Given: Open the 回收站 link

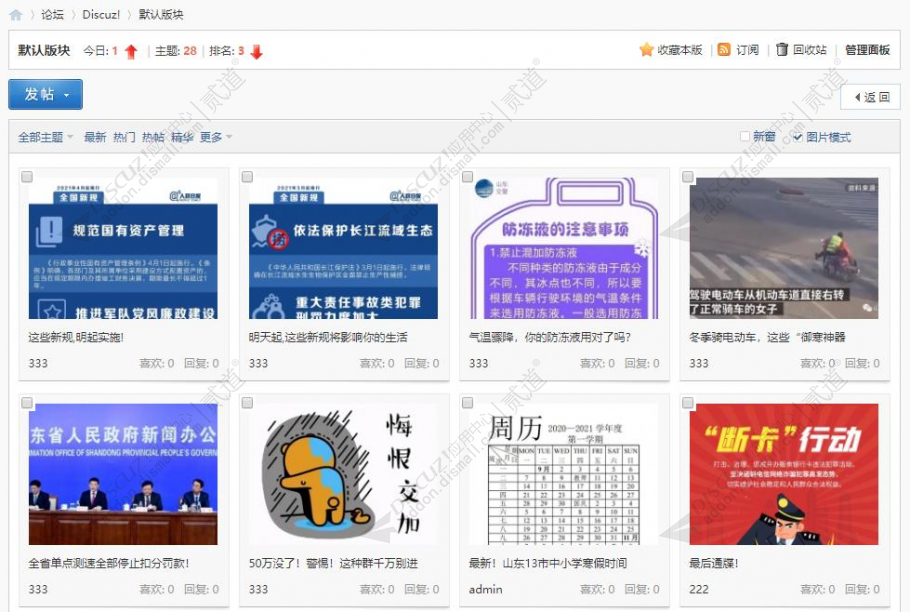Looking at the screenshot, I should coord(810,50).
